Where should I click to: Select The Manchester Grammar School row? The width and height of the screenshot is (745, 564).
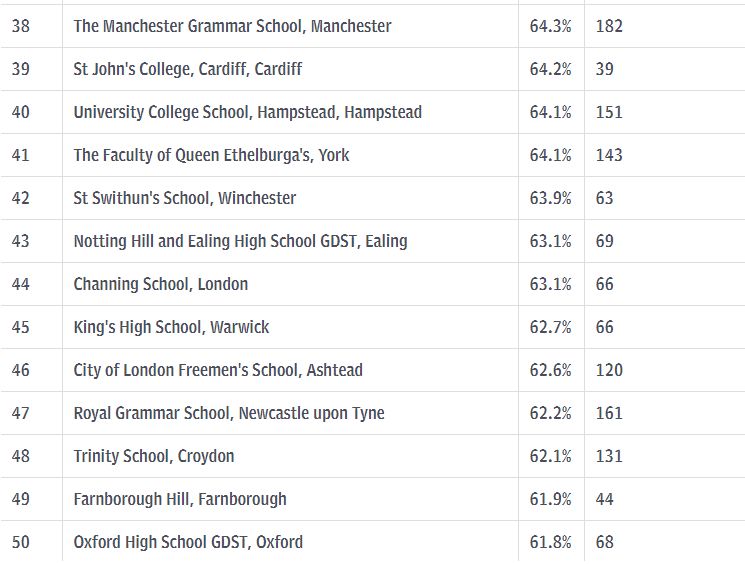(x=372, y=26)
